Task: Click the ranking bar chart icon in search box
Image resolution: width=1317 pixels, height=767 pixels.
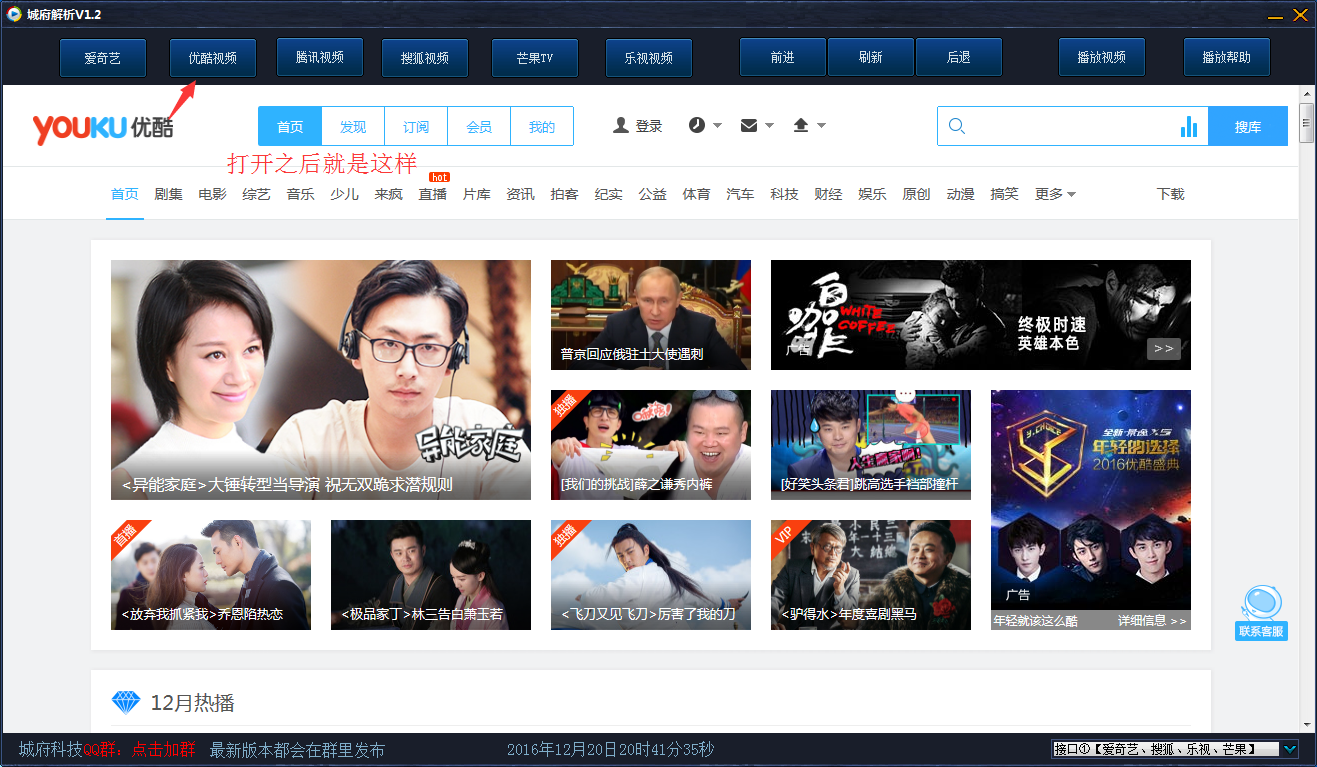Action: click(x=1189, y=126)
